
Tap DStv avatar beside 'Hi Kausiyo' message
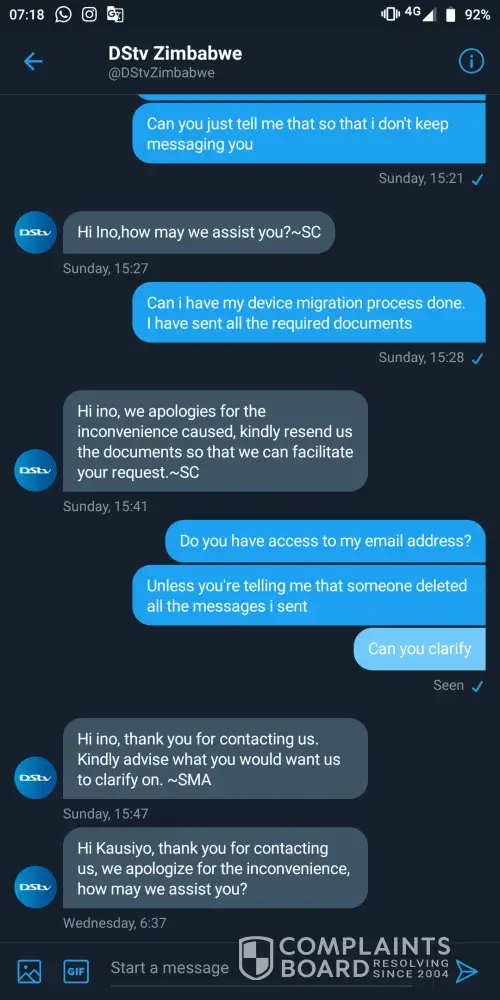coord(36,887)
